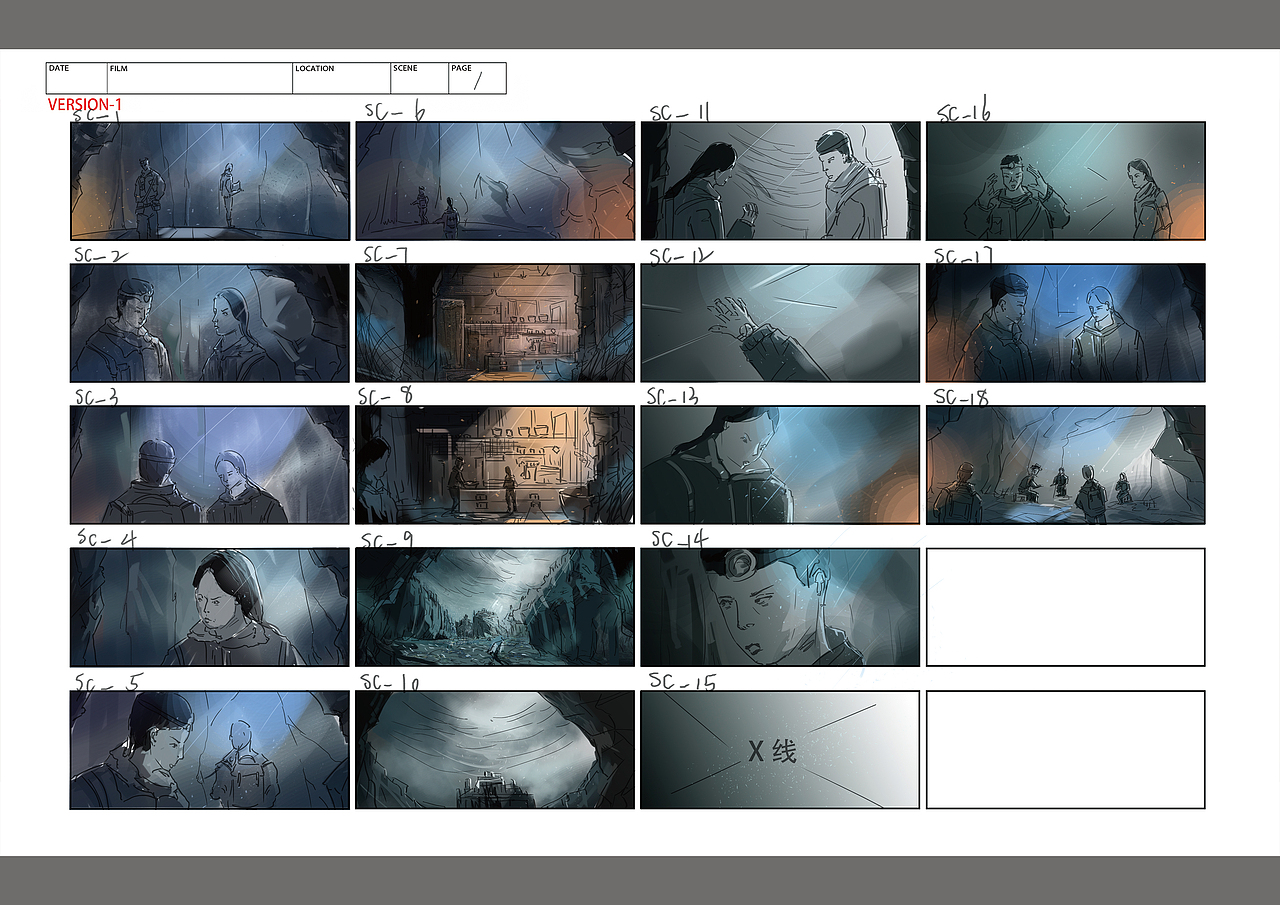Select the SC-15 panel showing X线

pyautogui.click(x=780, y=750)
